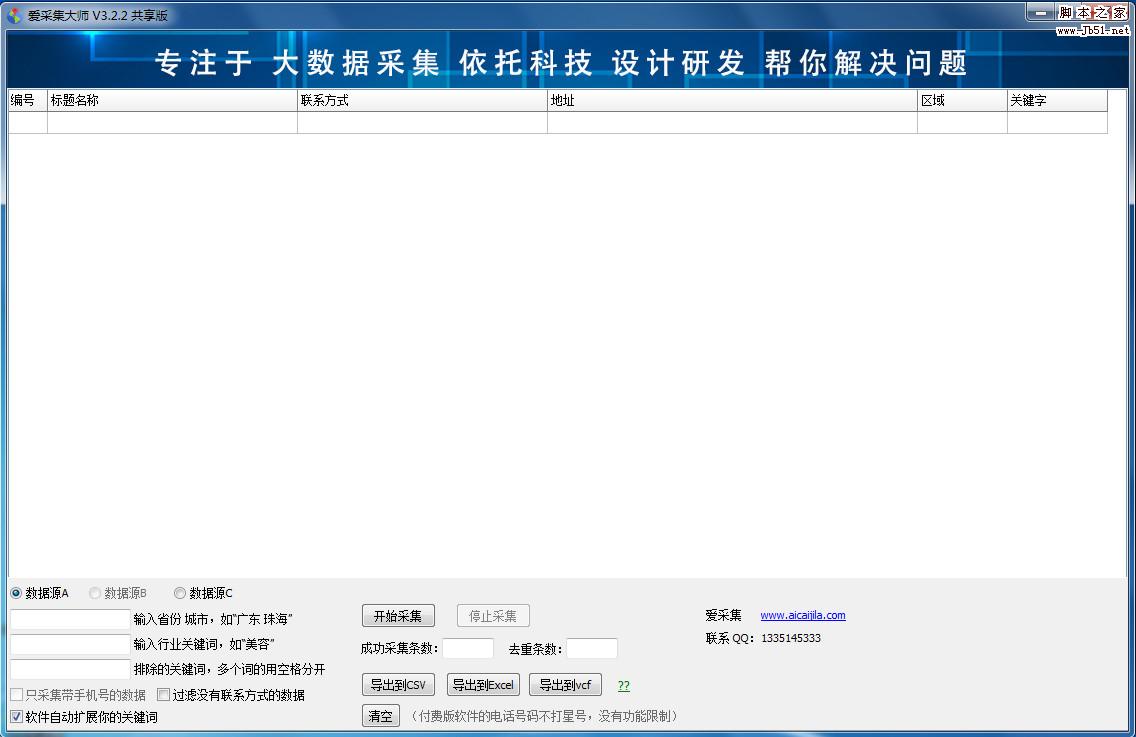Viewport: 1136px width, 737px height.
Task: Click the industry keyword input field
Action: click(68, 643)
